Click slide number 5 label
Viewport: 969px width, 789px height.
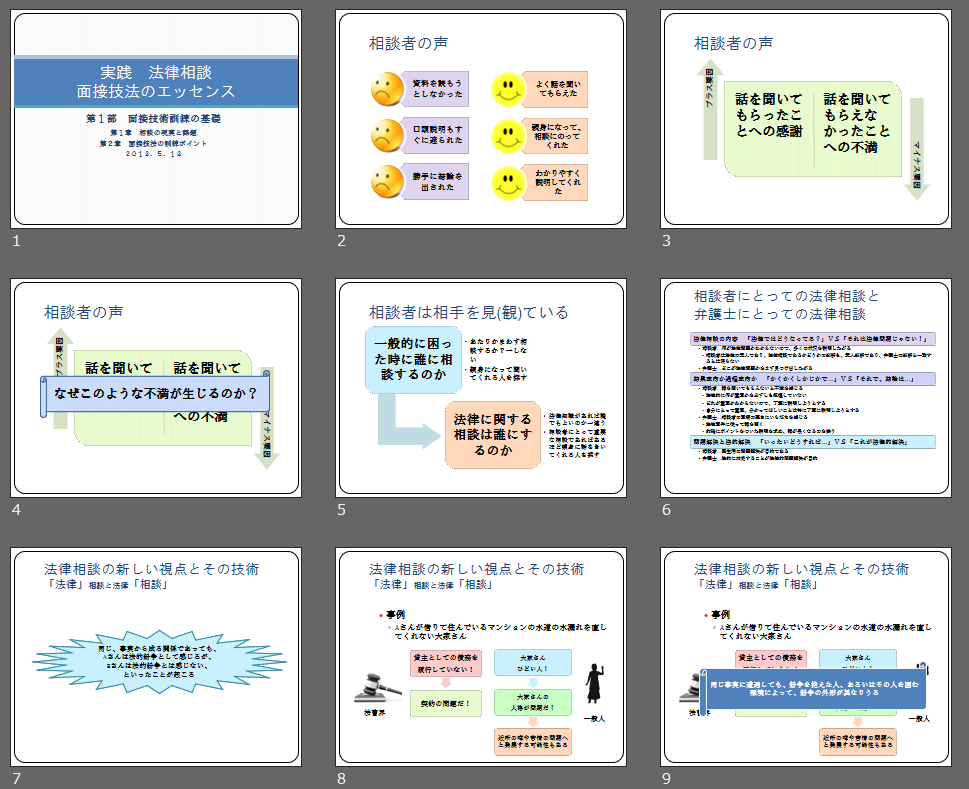tap(341, 510)
